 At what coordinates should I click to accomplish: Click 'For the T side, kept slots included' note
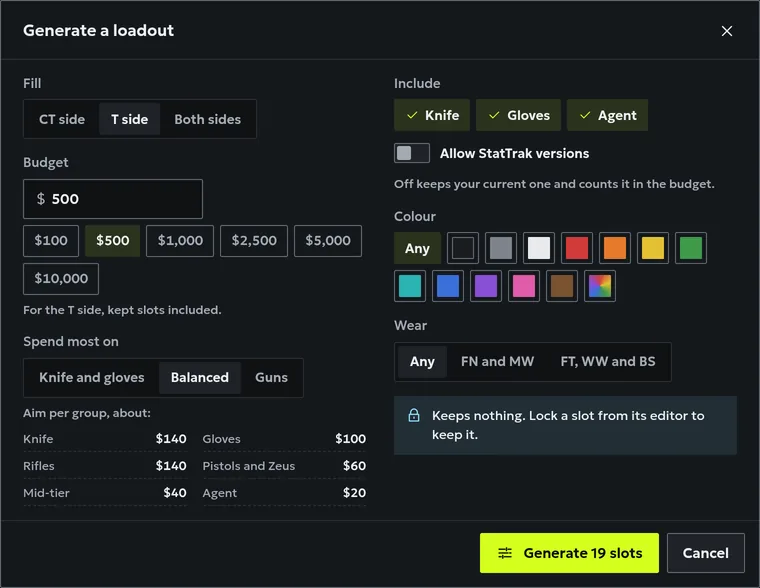(122, 310)
